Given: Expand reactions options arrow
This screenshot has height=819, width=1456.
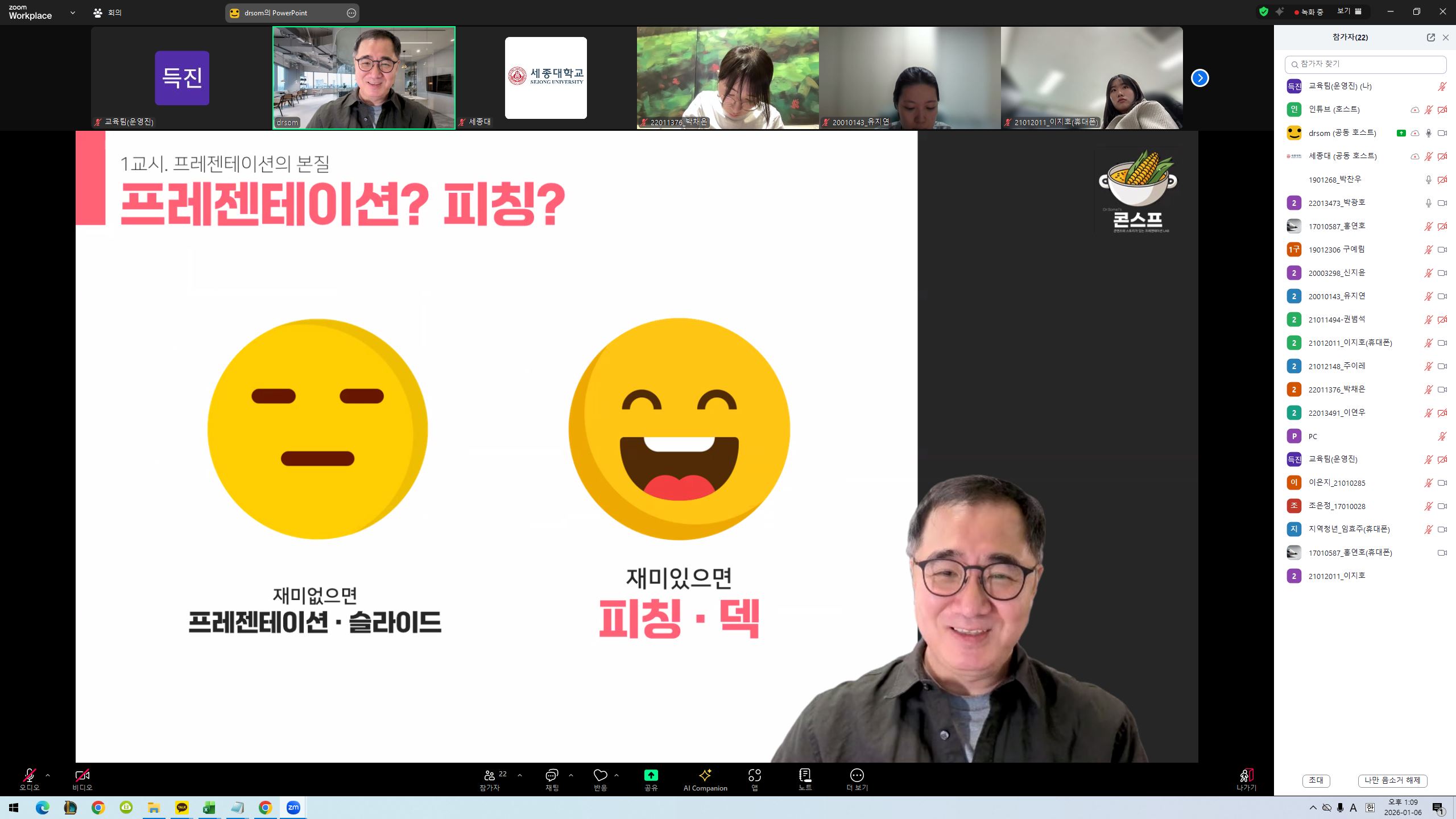Looking at the screenshot, I should 617,775.
